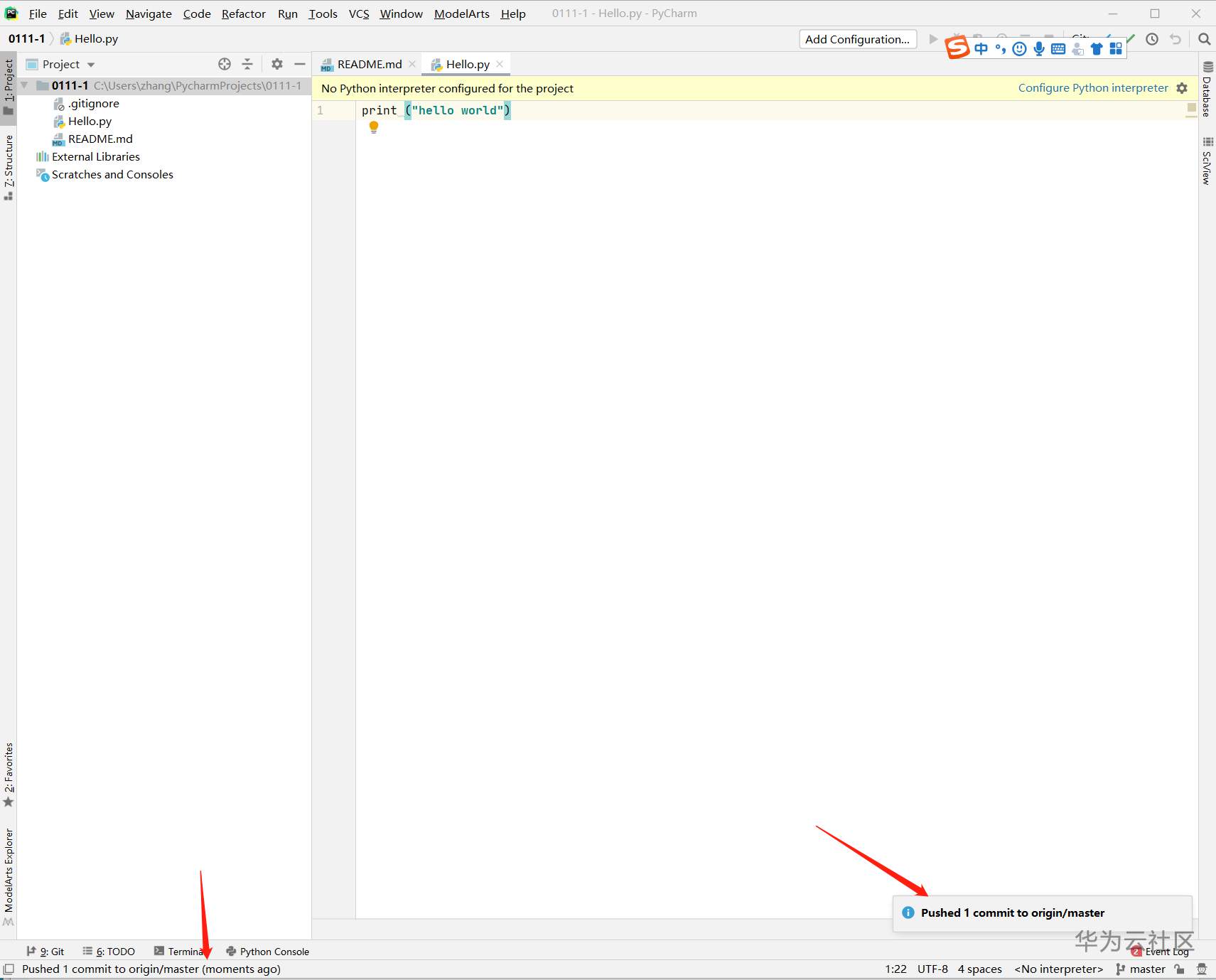This screenshot has height=980, width=1216.
Task: Open the Sogou soft keyboard icon
Action: tap(1058, 48)
